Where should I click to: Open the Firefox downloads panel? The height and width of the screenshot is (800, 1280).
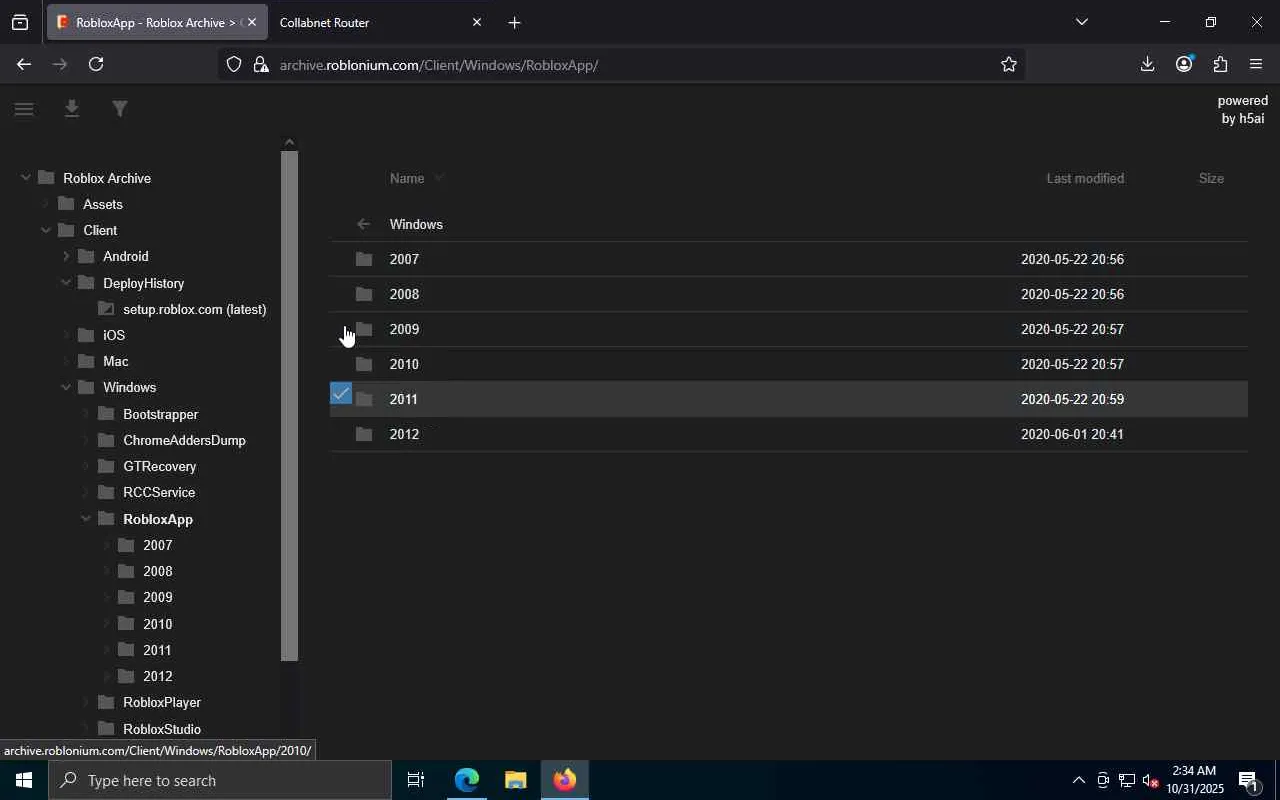pyautogui.click(x=1147, y=64)
